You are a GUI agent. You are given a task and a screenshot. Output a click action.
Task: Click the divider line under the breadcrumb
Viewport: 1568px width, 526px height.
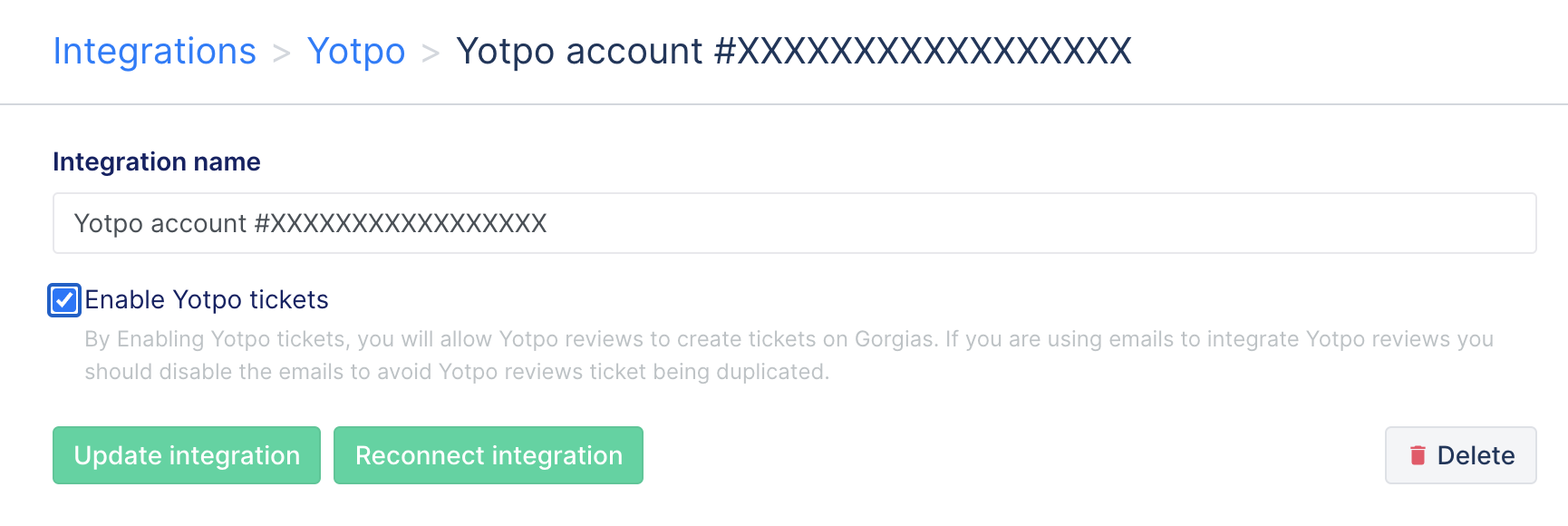784,104
